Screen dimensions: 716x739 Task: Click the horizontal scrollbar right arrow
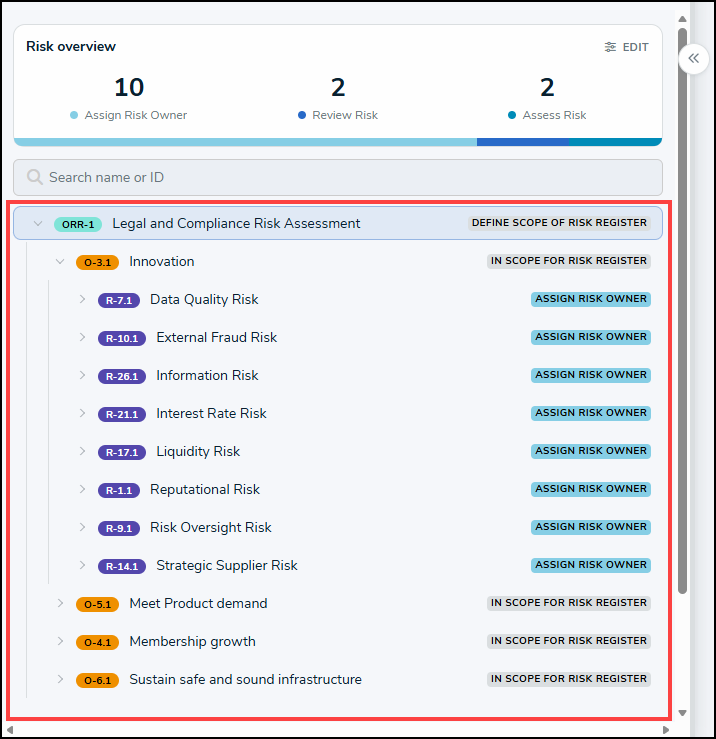click(x=666, y=730)
